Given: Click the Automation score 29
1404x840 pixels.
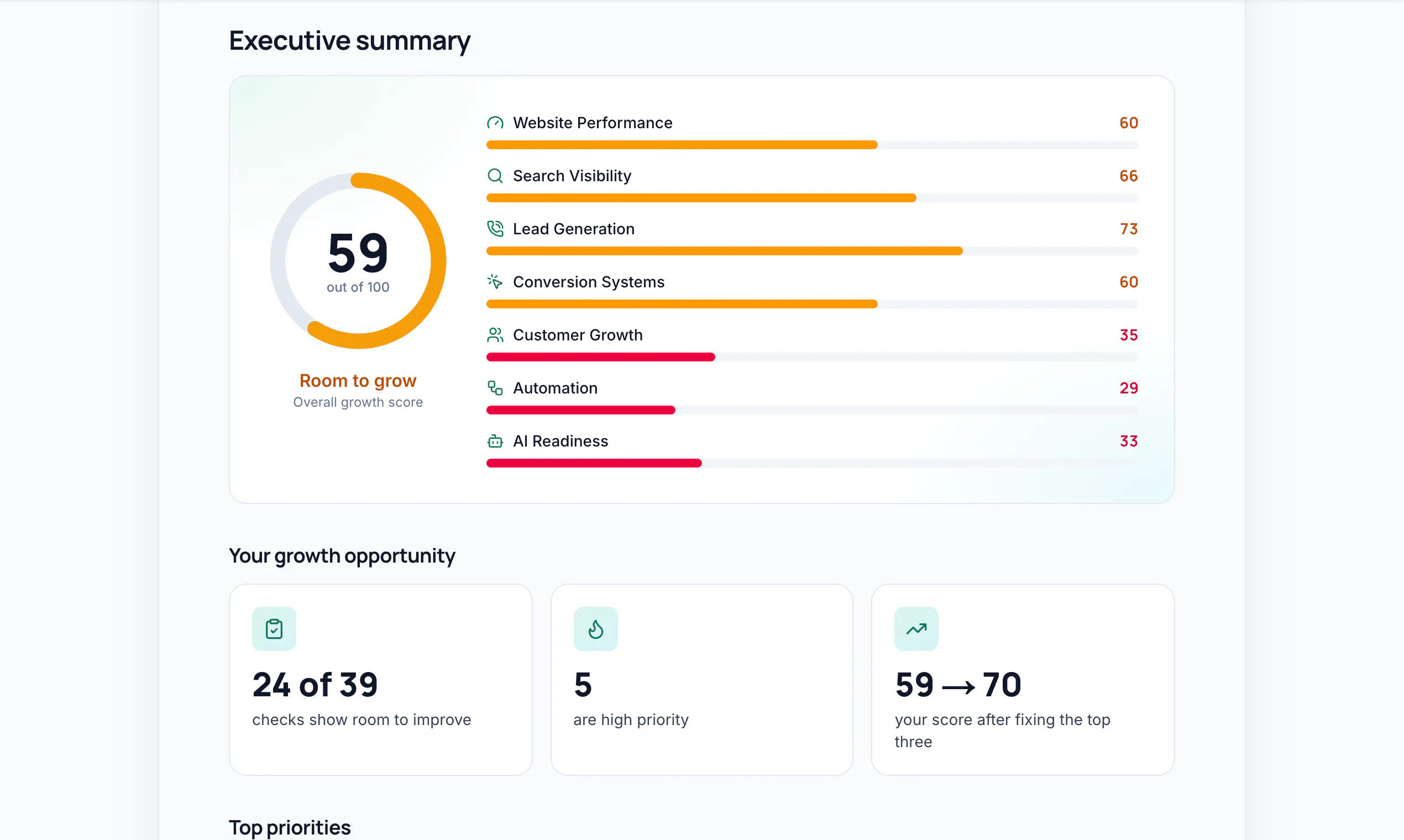Looking at the screenshot, I should click(x=1129, y=388).
